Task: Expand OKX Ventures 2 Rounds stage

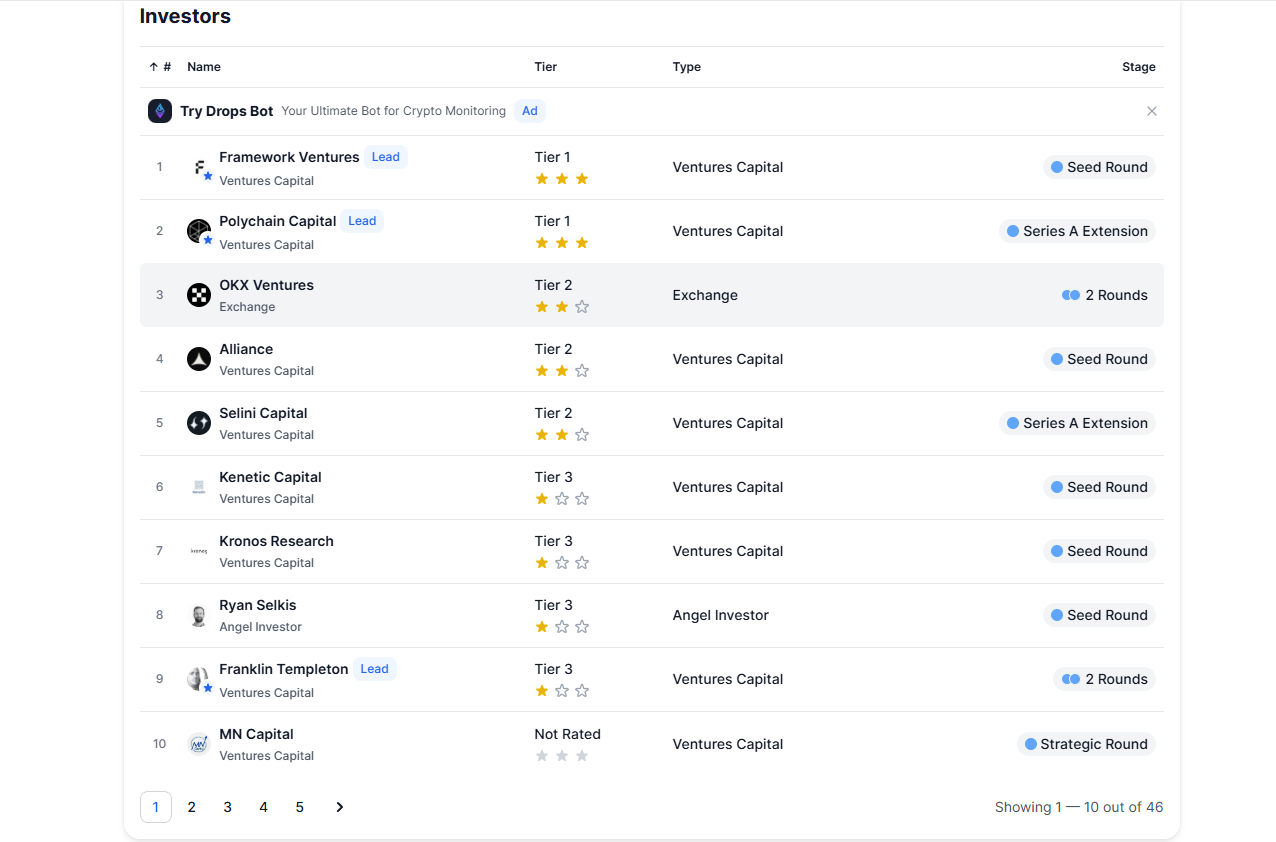Action: click(1105, 295)
